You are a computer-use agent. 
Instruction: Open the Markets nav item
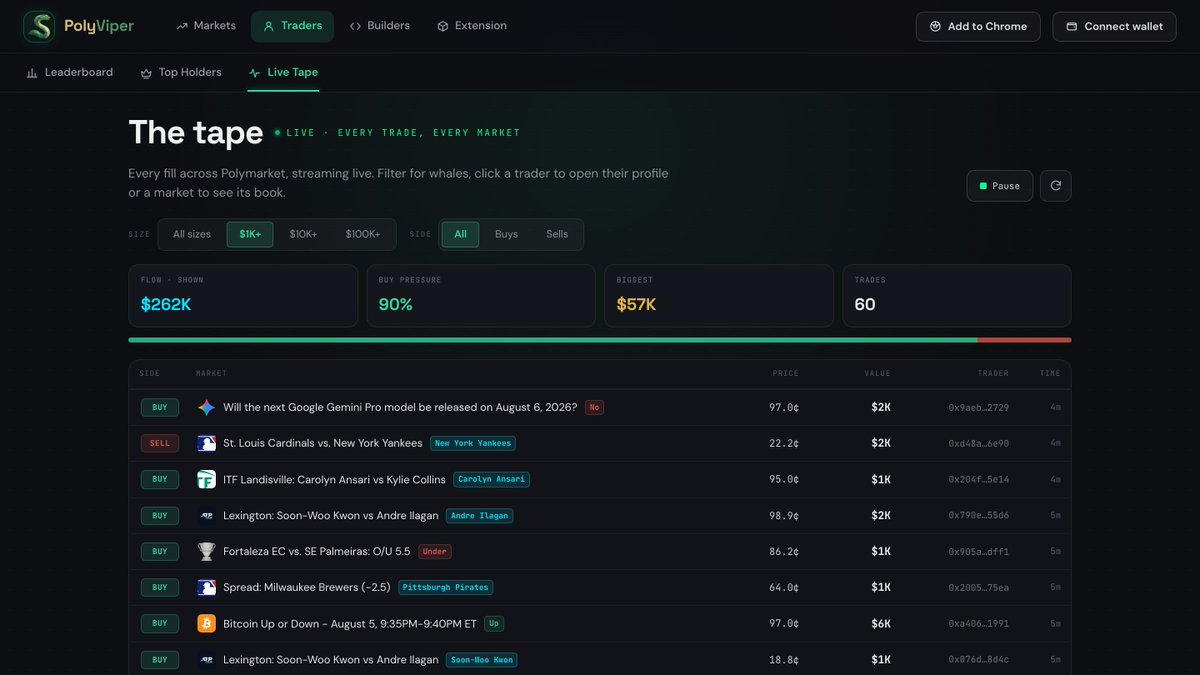click(x=206, y=26)
